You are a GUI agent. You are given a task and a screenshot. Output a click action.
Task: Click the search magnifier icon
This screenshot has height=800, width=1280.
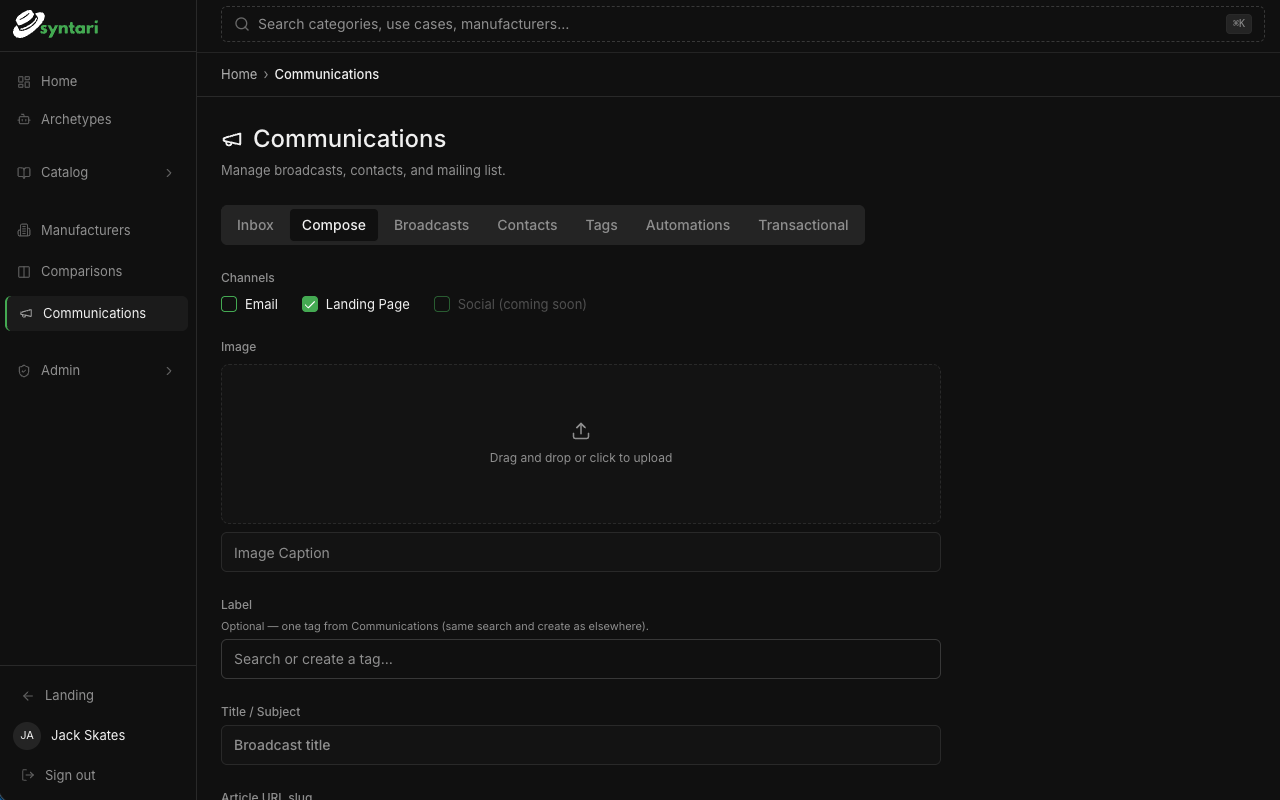tap(242, 24)
